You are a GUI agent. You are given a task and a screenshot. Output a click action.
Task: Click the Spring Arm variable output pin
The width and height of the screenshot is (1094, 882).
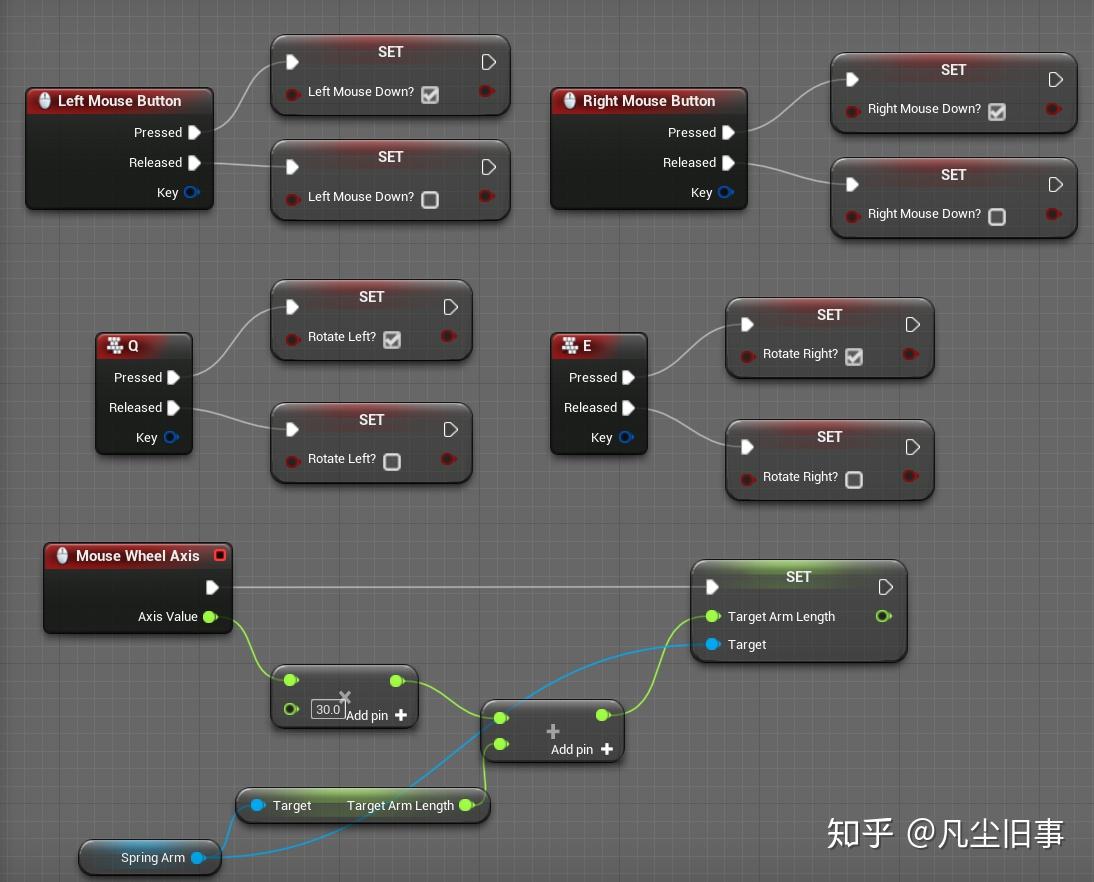point(199,857)
